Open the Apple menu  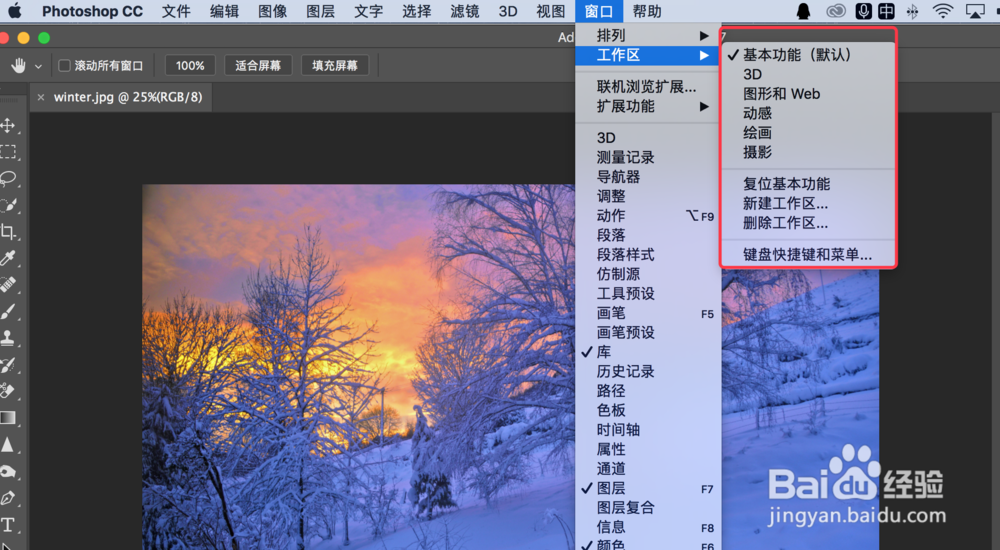coord(14,11)
